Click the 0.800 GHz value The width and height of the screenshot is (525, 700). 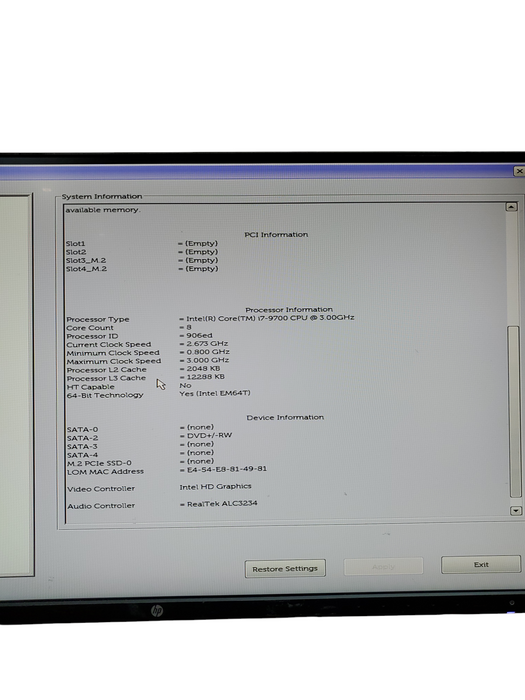(208, 352)
